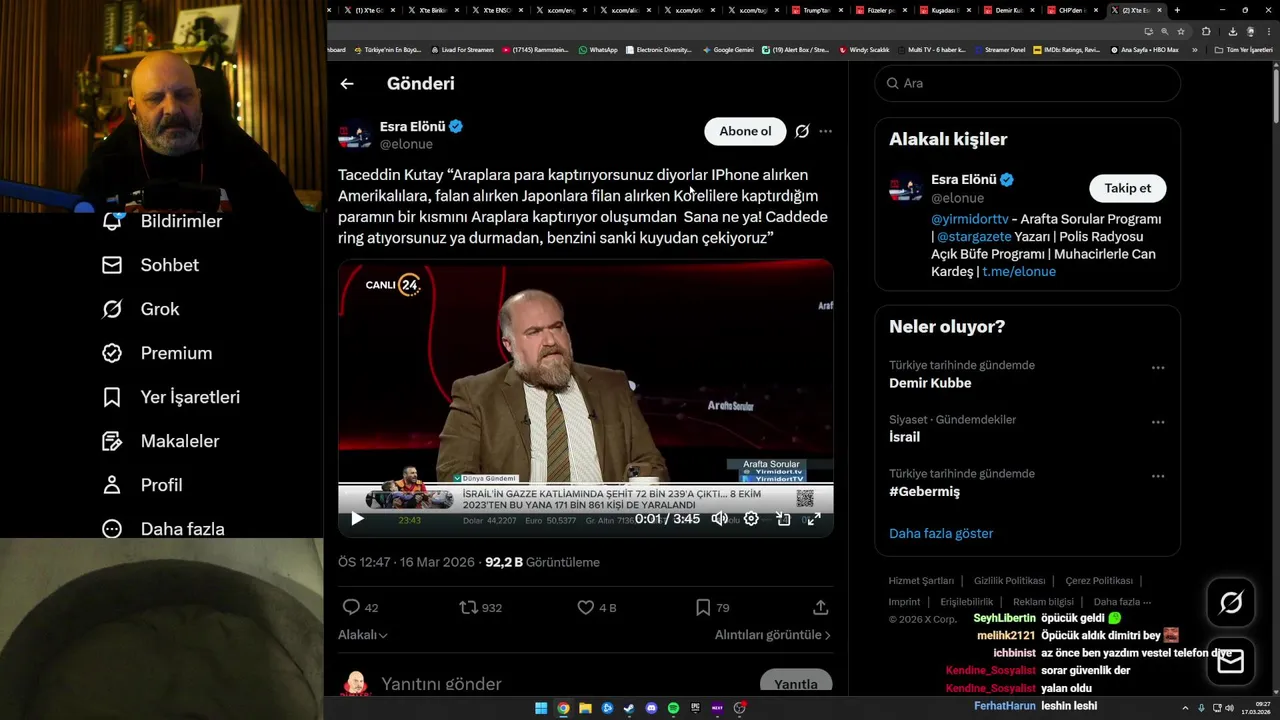The width and height of the screenshot is (1280, 720).
Task: Open the Windows Start menu
Action: [541, 708]
